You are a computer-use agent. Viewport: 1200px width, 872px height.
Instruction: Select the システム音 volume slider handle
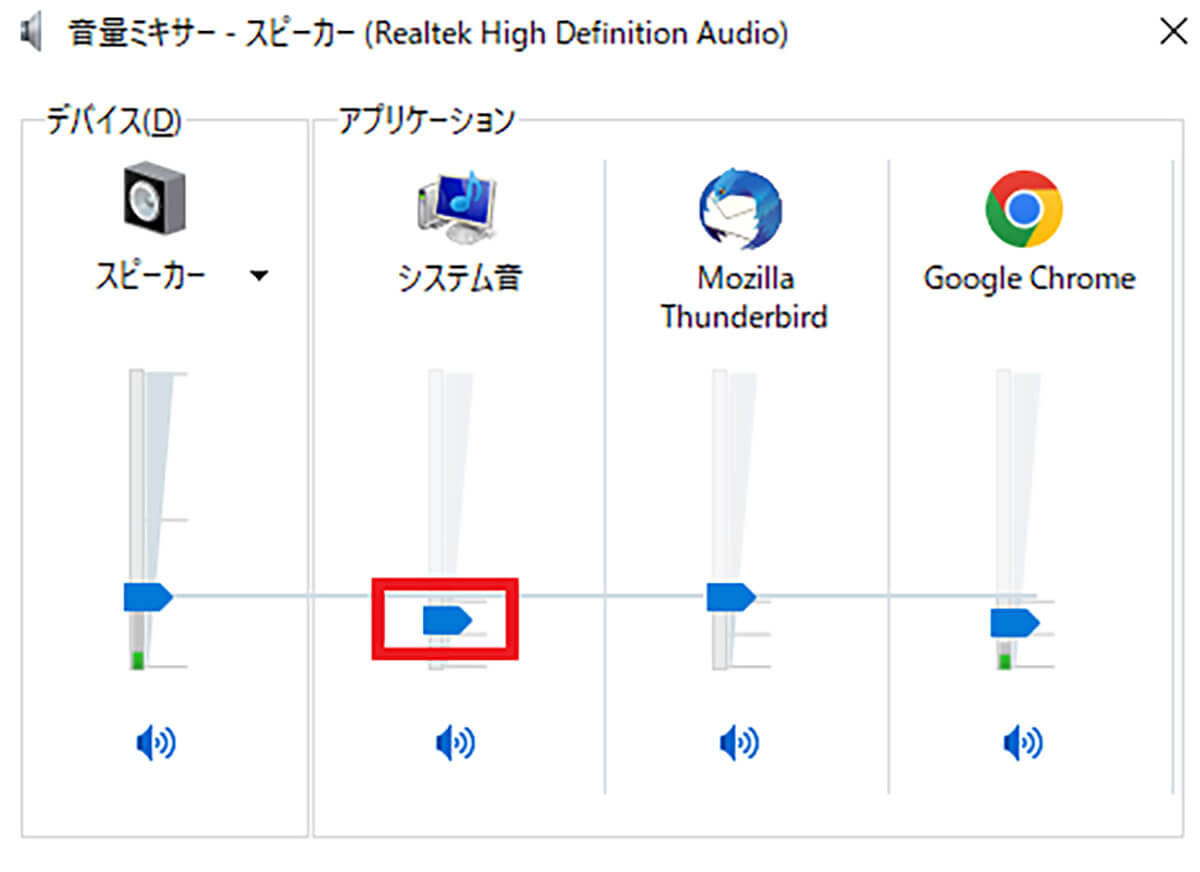(x=446, y=621)
